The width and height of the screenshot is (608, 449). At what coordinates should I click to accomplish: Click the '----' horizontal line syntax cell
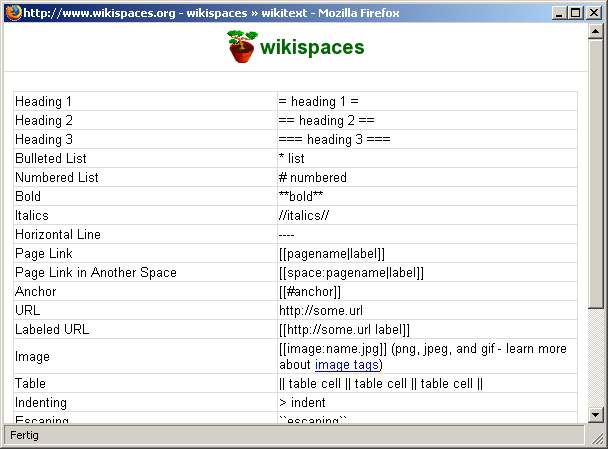pyautogui.click(x=427, y=235)
